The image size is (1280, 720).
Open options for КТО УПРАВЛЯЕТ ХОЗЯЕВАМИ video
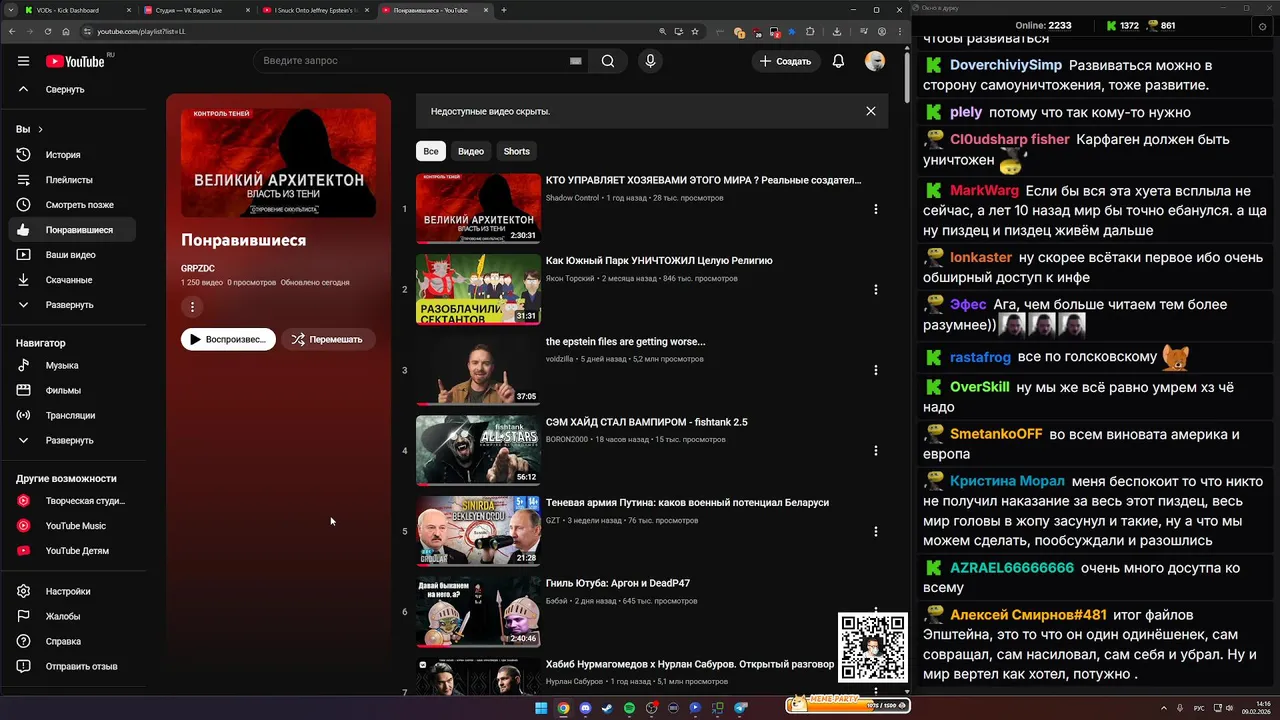point(875,209)
